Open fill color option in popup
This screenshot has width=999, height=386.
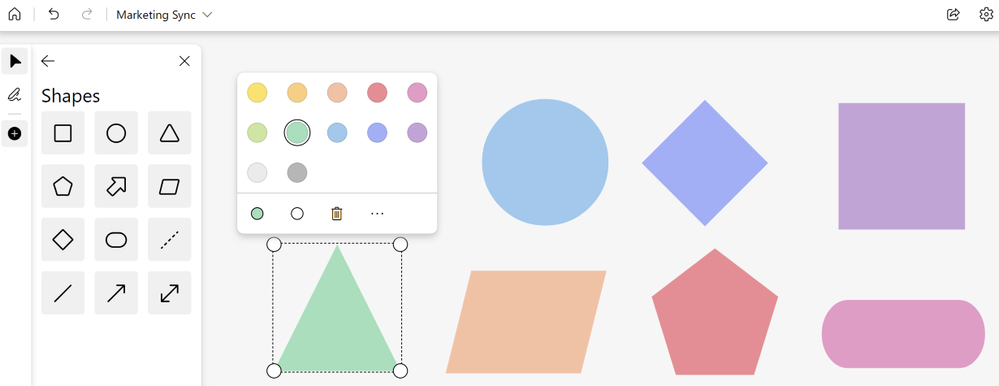[x=257, y=213]
